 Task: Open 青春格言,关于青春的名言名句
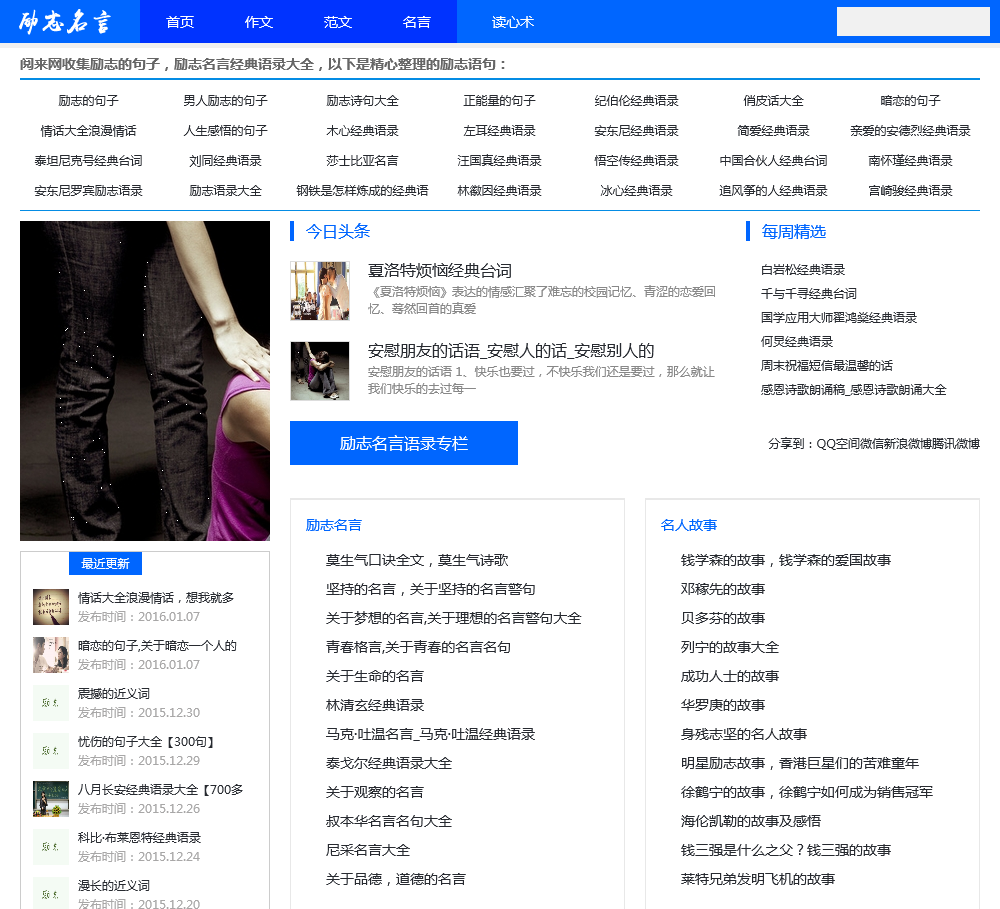pos(418,647)
